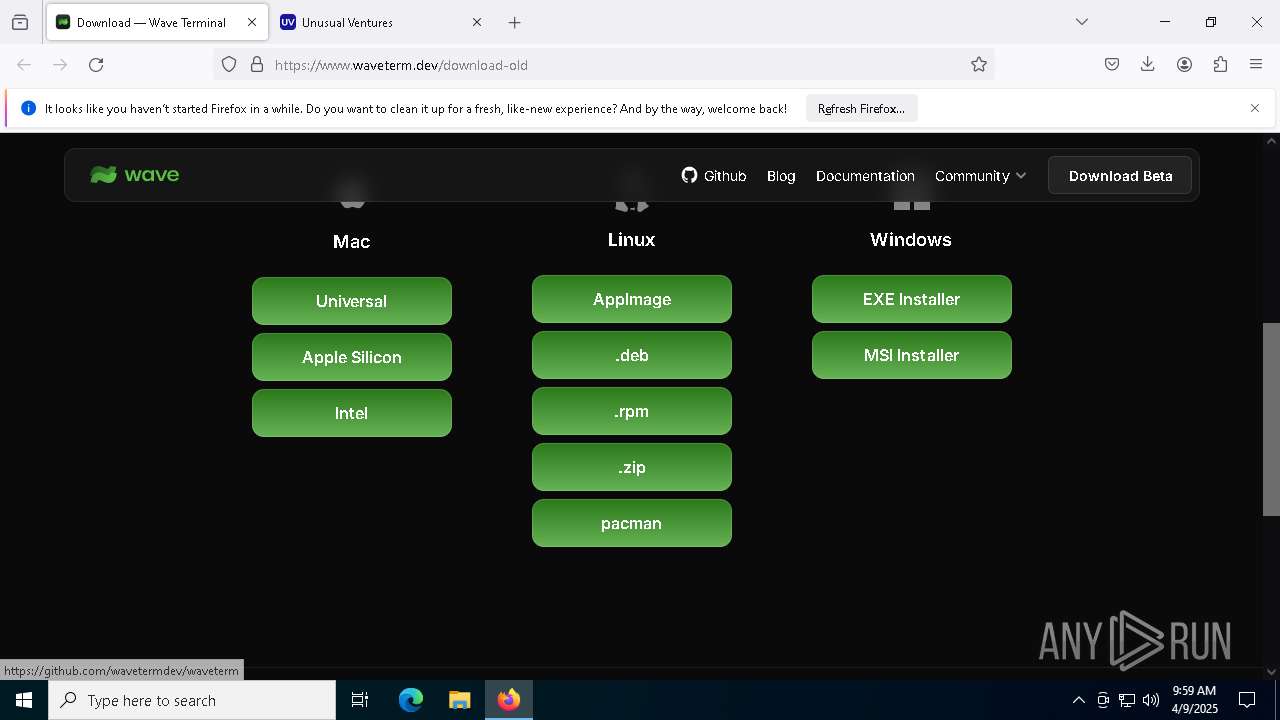Select the Download — Wave Terminal tab
The height and width of the screenshot is (720, 1280).
[158, 22]
